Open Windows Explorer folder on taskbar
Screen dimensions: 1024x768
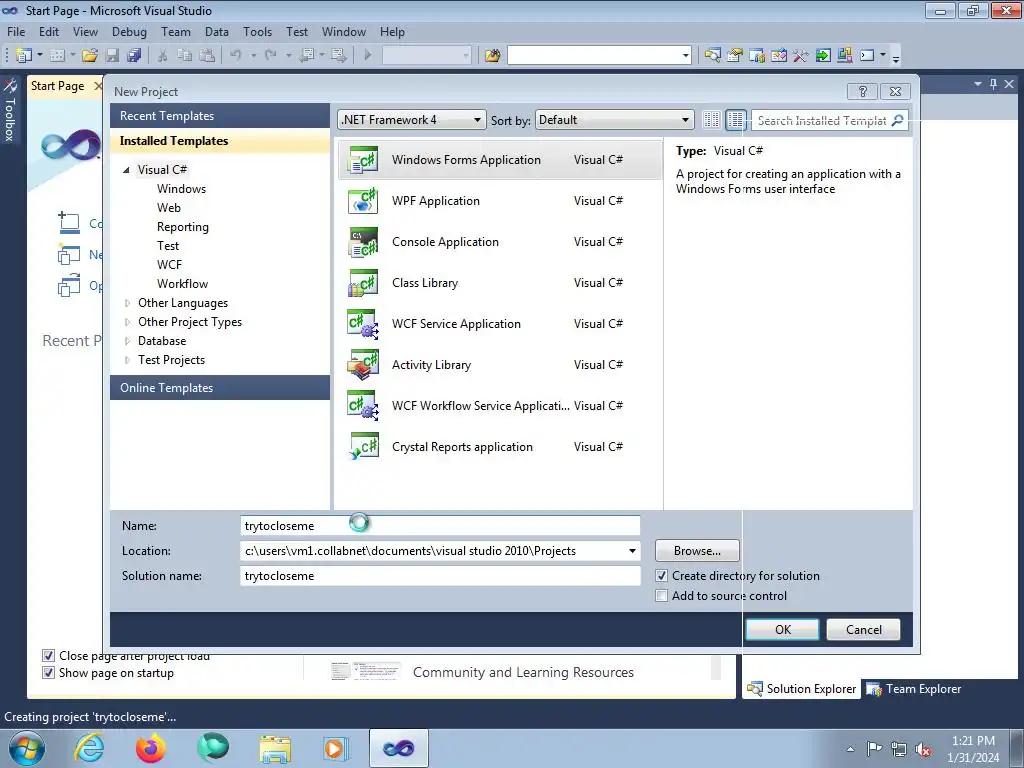click(x=275, y=748)
